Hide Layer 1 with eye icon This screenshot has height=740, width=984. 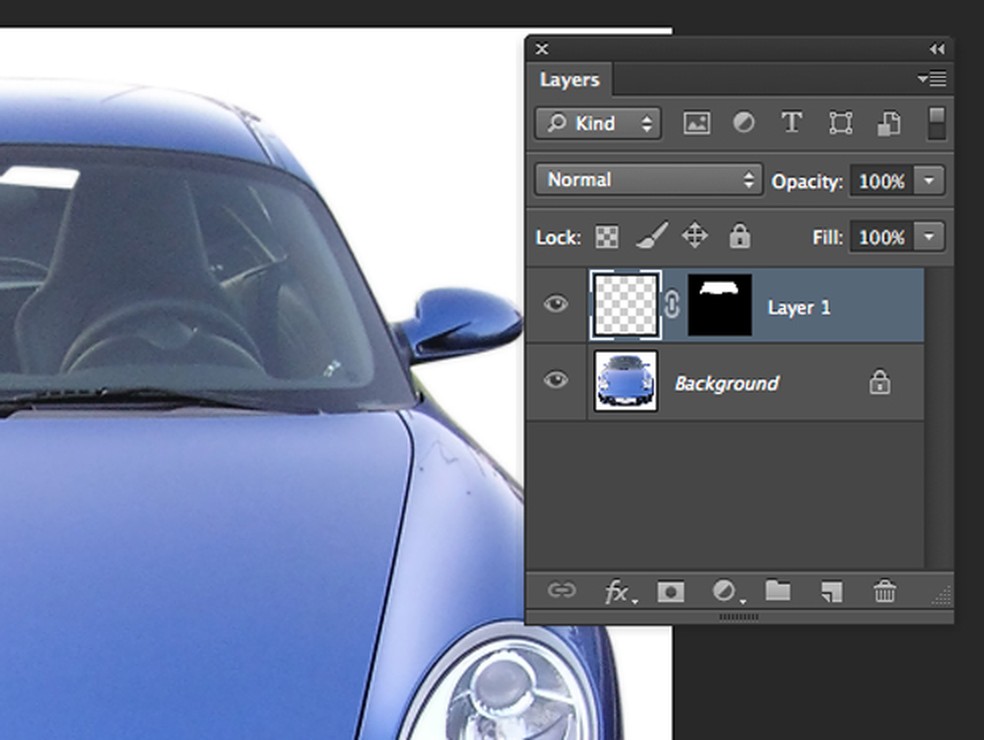556,304
